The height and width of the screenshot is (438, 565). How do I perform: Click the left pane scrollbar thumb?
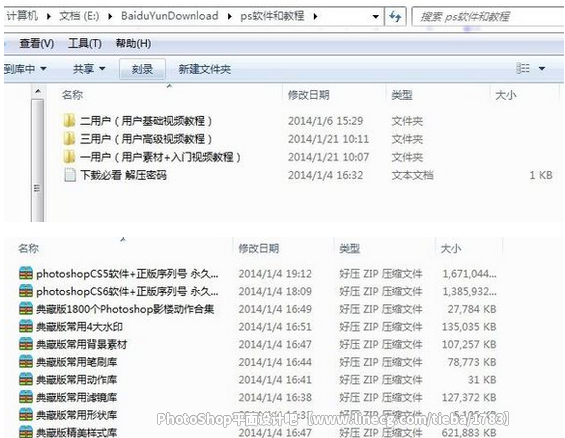[x=37, y=160]
